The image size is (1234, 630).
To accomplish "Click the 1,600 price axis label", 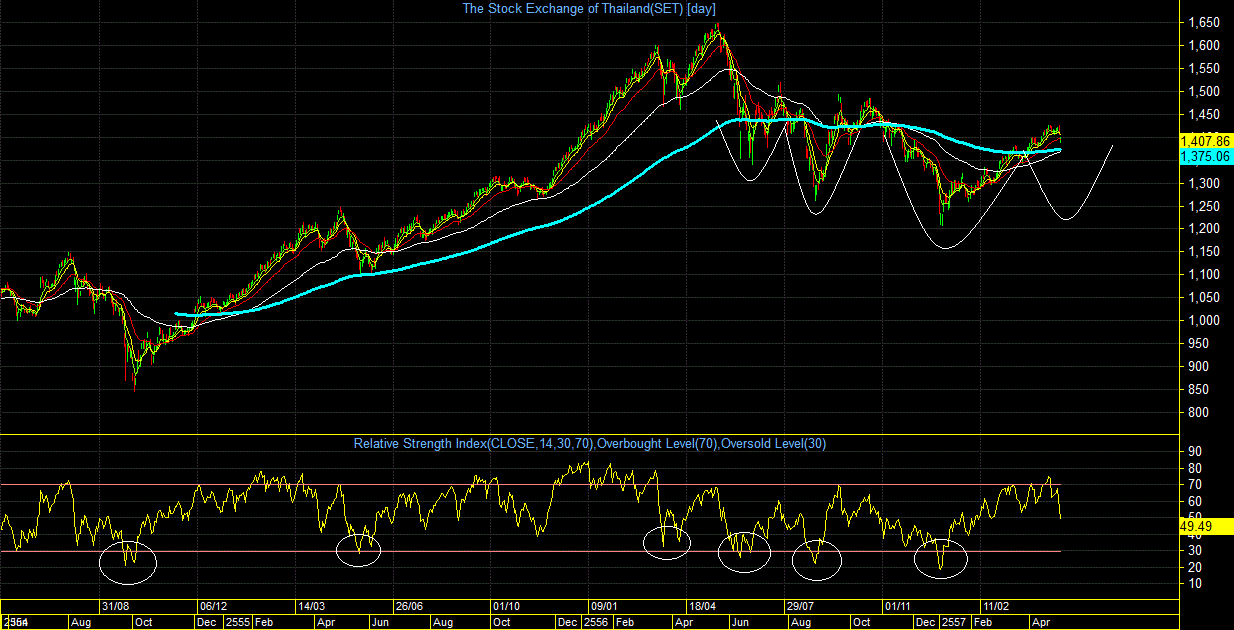I will [x=1202, y=45].
